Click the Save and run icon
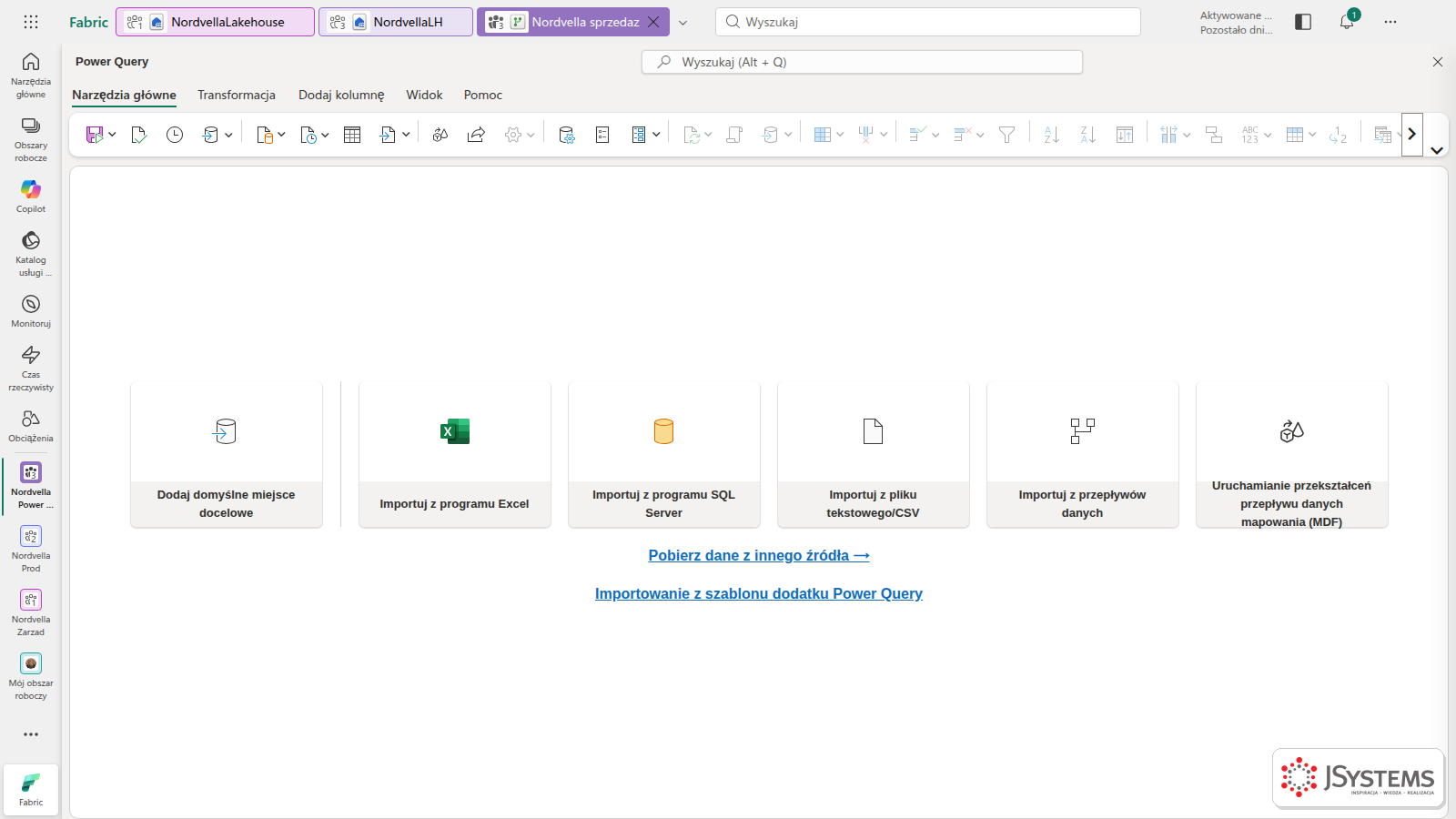Screen dimensions: 1456x819 95,135
